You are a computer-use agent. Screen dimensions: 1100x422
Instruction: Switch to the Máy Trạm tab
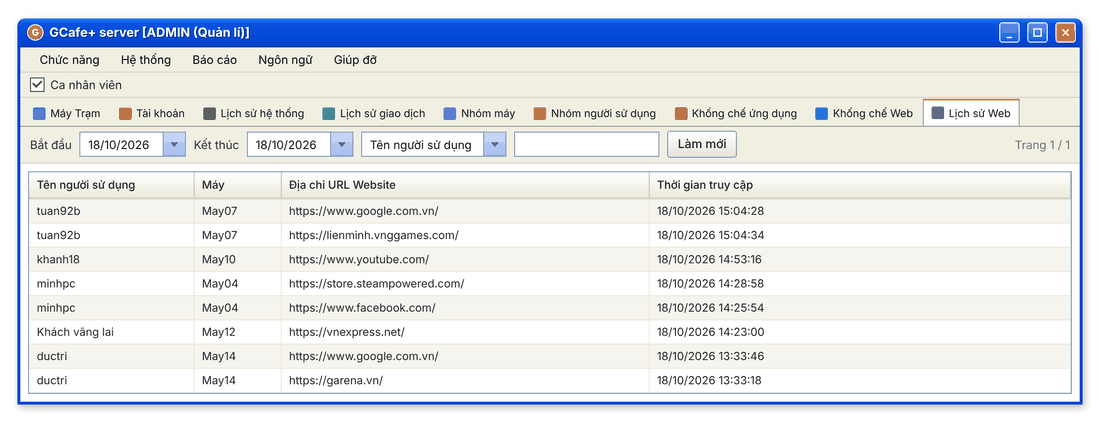(x=67, y=114)
